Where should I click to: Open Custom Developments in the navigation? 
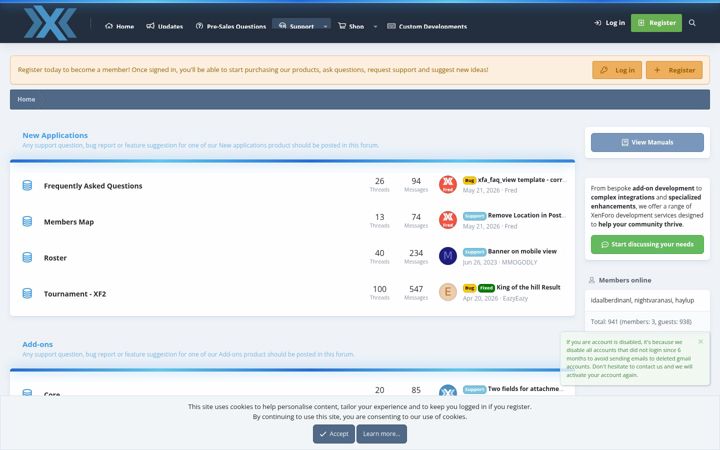427,26
